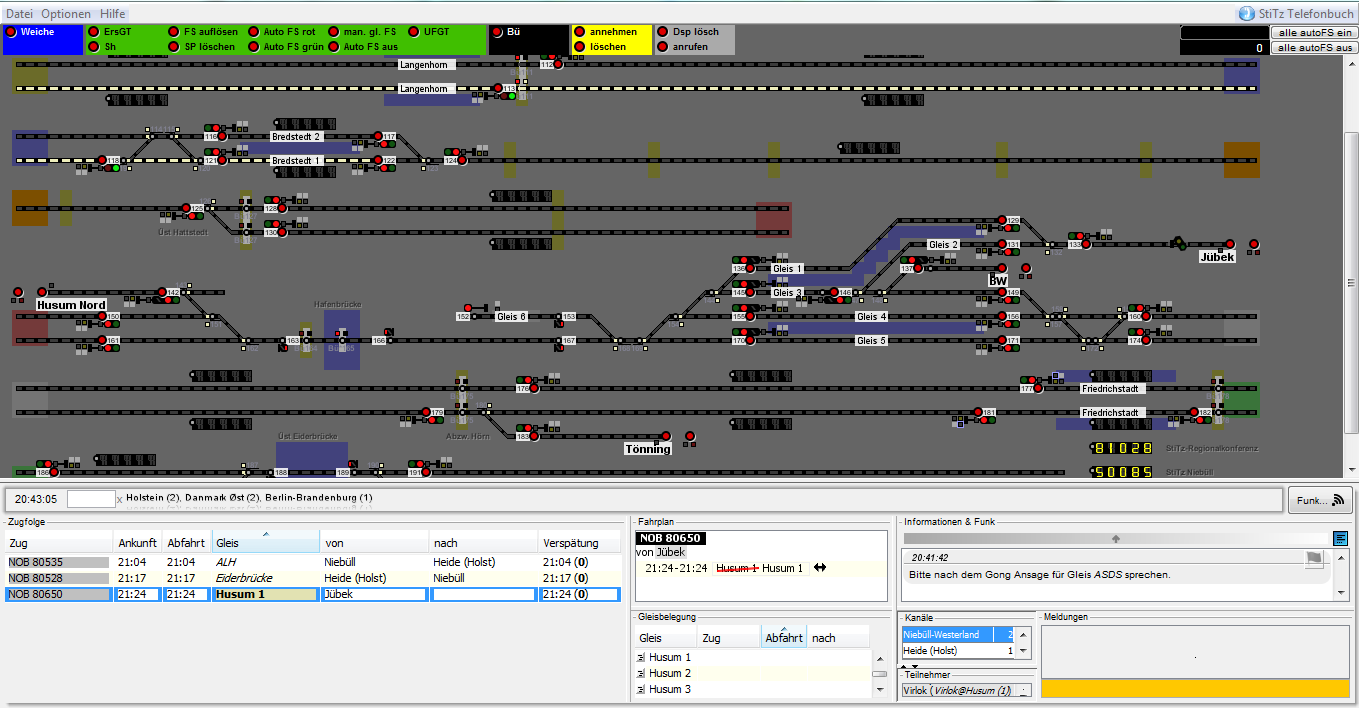Click signal 117 at Bredstedt 2
1359x708 pixels.
379,137
